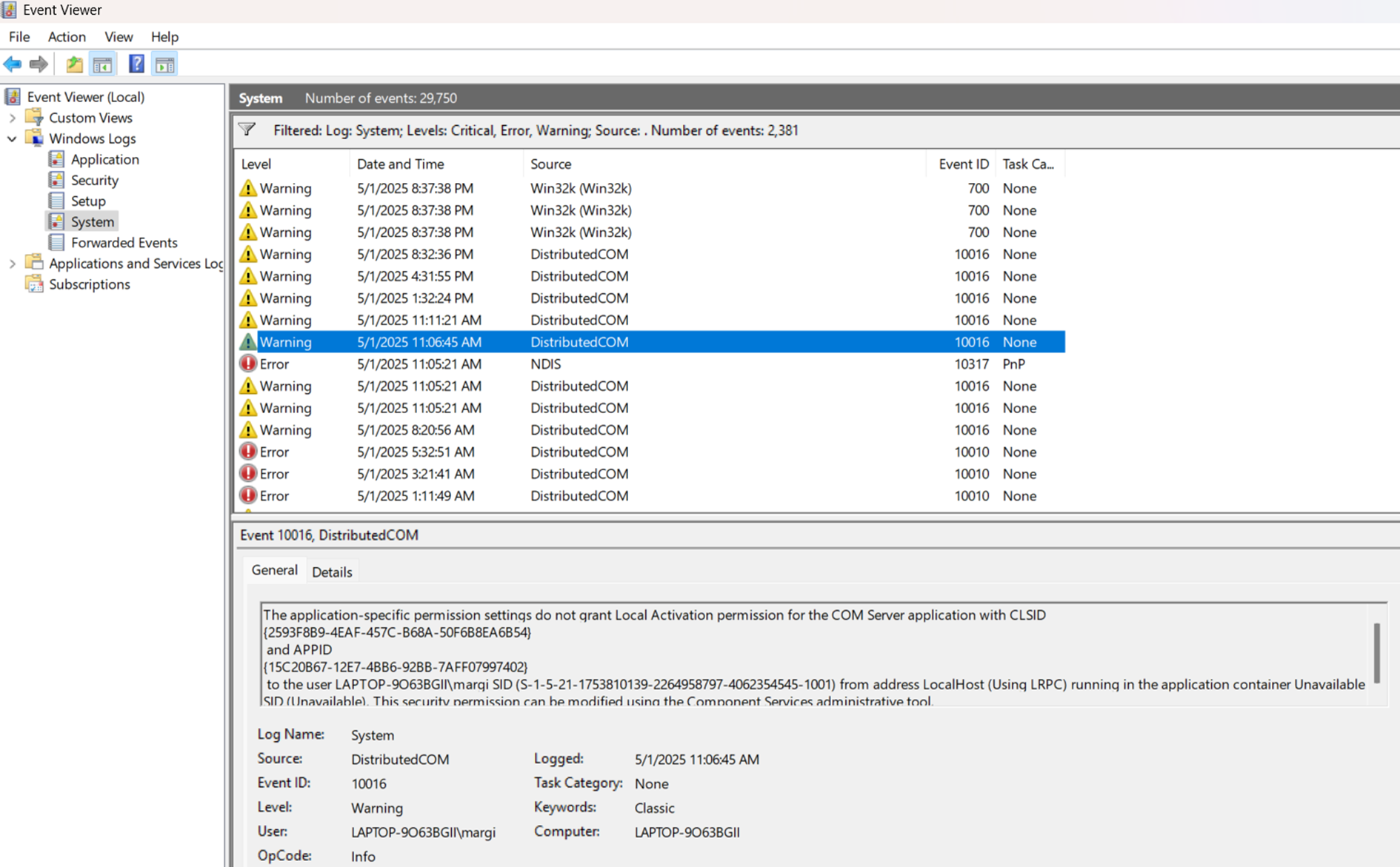The image size is (1400, 867).
Task: Sort events by the Date and Time column
Action: pyautogui.click(x=400, y=164)
